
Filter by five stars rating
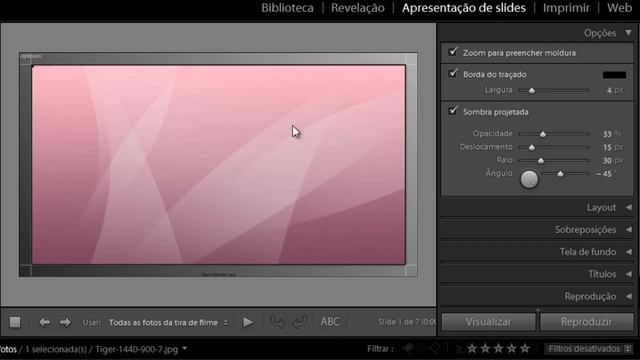click(x=525, y=348)
